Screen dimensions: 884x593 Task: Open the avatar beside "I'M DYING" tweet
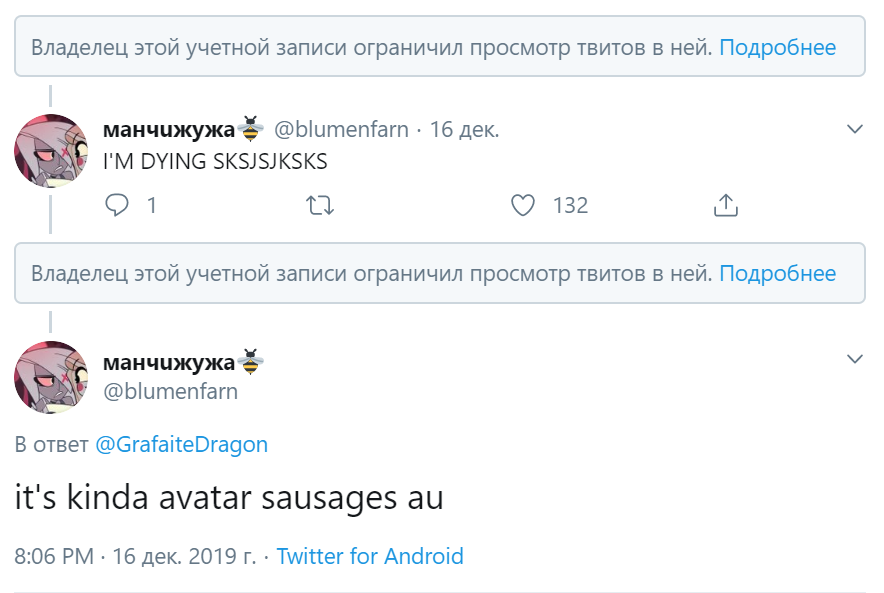[x=51, y=152]
